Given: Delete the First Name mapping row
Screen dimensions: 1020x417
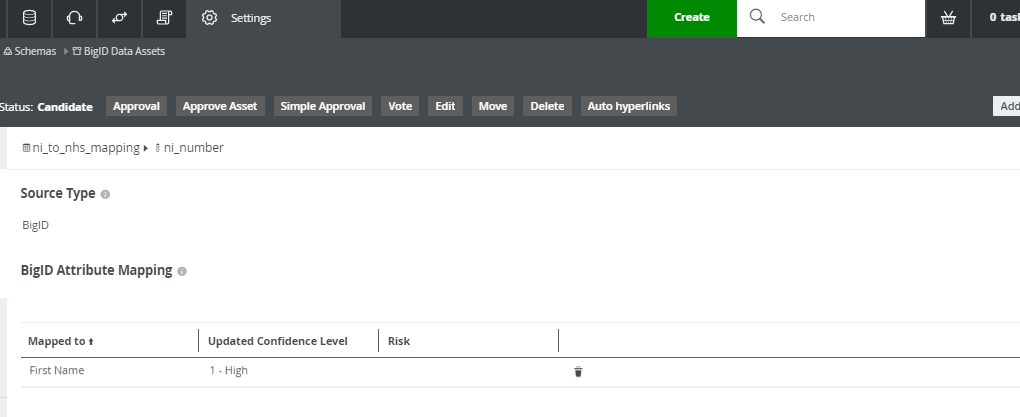Looking at the screenshot, I should tap(578, 371).
